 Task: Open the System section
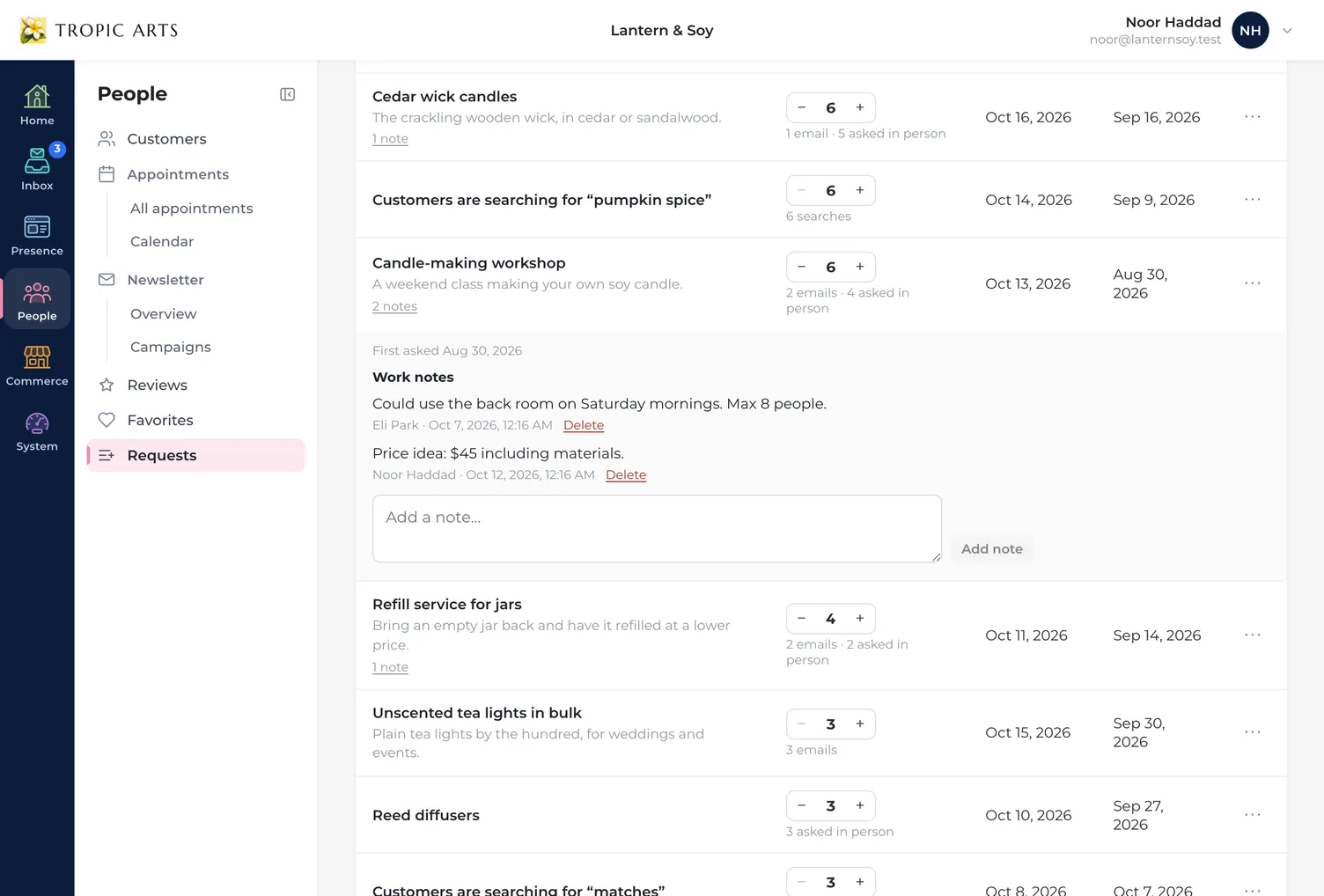pos(37,430)
